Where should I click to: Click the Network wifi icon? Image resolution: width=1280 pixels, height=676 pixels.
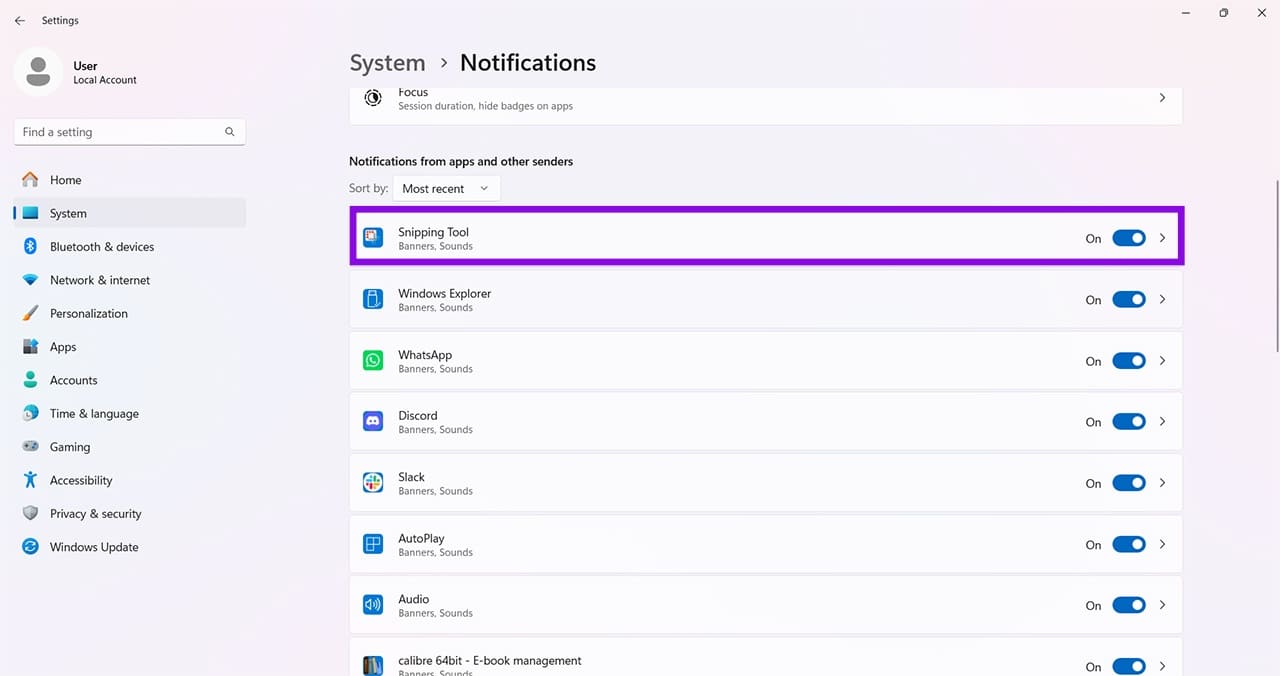tap(30, 280)
